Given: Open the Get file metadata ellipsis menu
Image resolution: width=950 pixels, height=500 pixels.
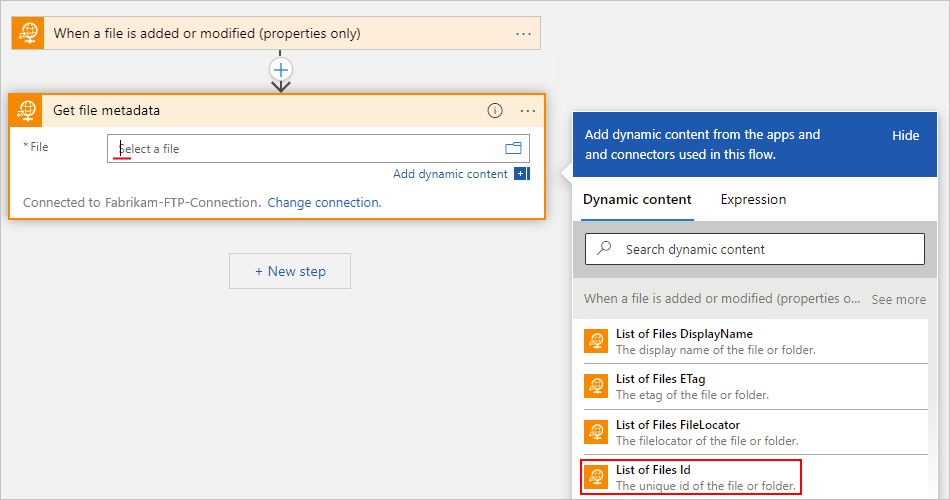Looking at the screenshot, I should (x=528, y=110).
